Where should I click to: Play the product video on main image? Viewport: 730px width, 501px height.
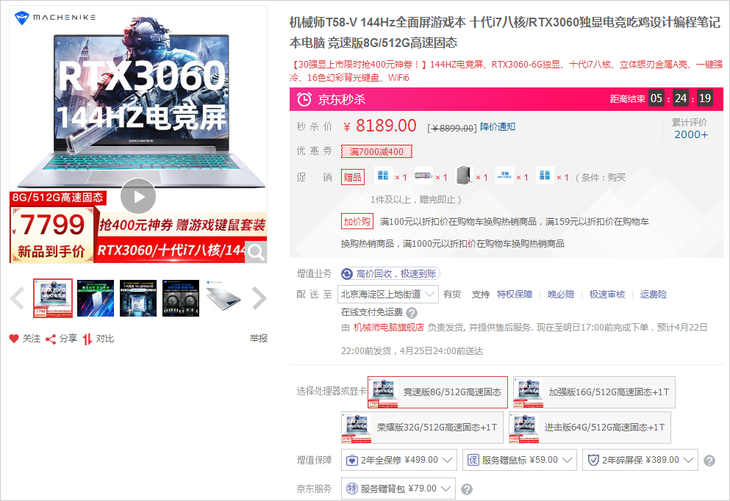pos(138,194)
